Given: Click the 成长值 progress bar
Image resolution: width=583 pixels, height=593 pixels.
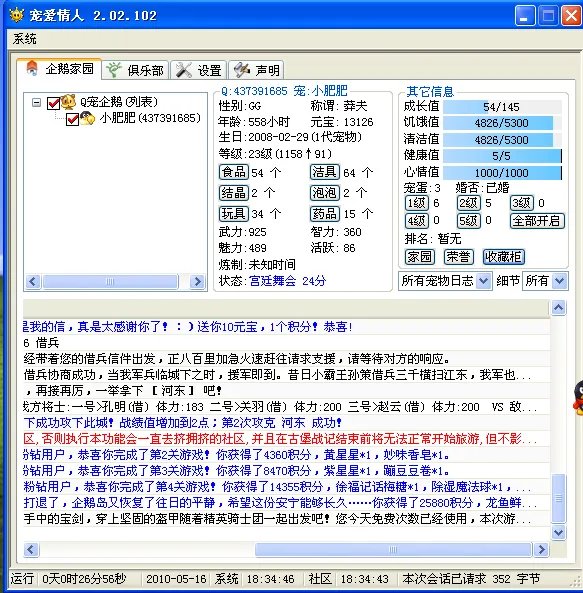Looking at the screenshot, I should click(x=502, y=107).
